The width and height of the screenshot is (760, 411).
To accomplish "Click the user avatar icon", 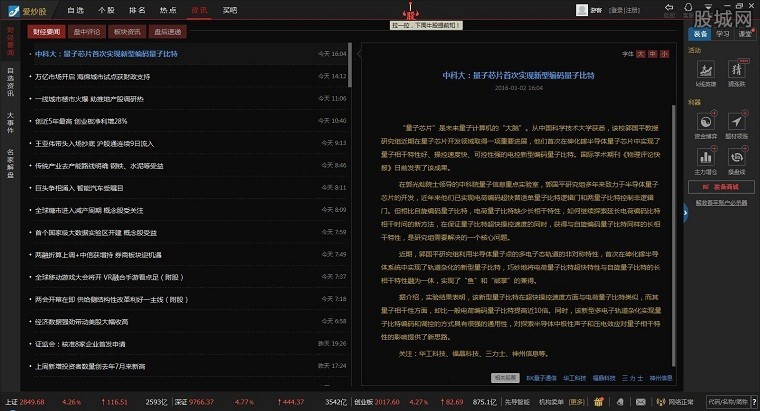I will coord(582,10).
